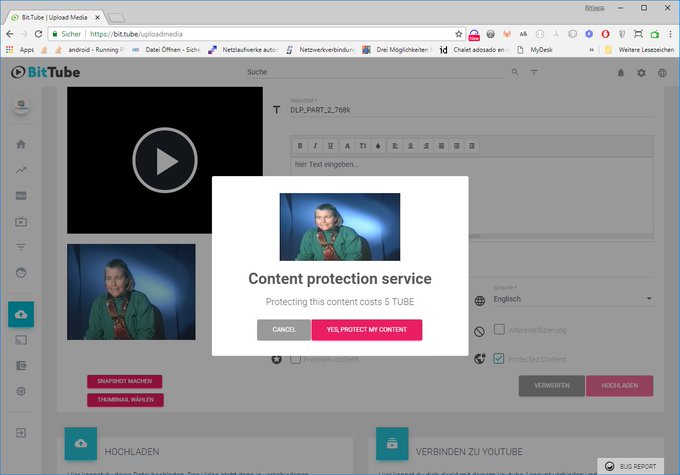Expand the bookmarks overflow chevron
This screenshot has width=680, height=475.
tap(591, 50)
